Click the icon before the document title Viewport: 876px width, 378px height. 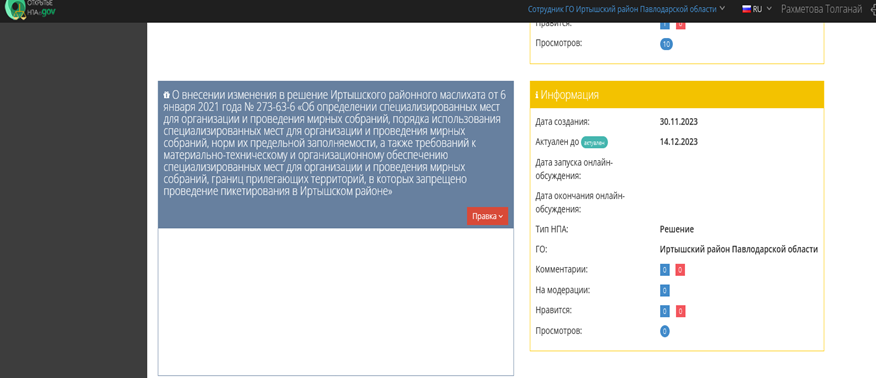click(x=166, y=95)
